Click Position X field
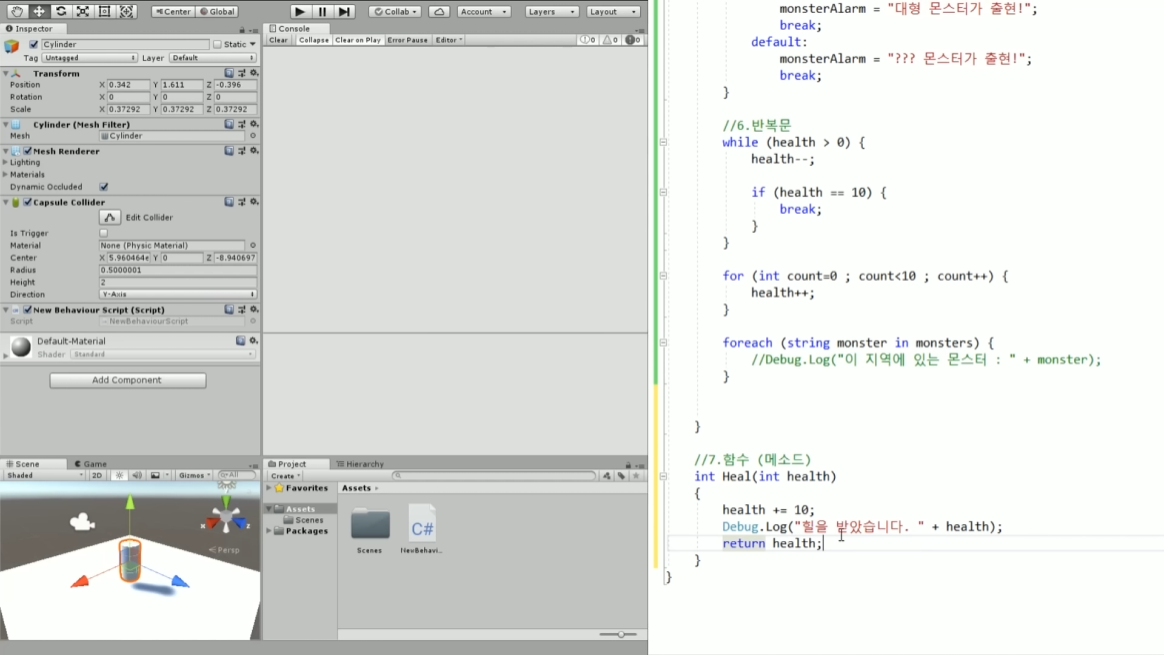This screenshot has width=1164, height=655. tap(129, 85)
